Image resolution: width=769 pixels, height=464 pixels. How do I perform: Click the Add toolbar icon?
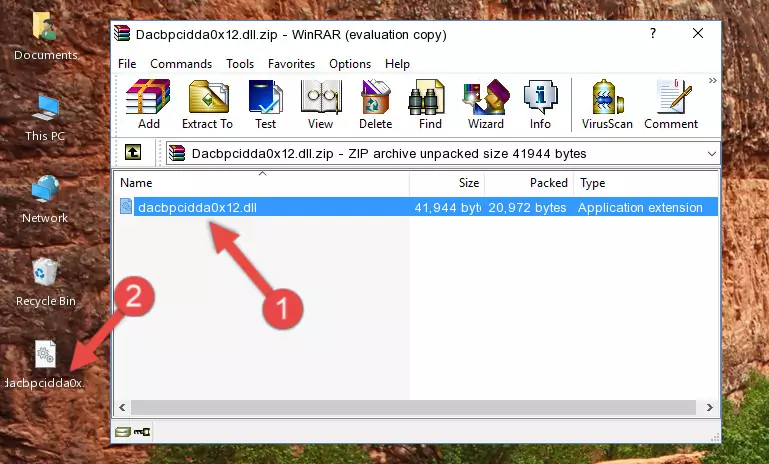coord(148,104)
